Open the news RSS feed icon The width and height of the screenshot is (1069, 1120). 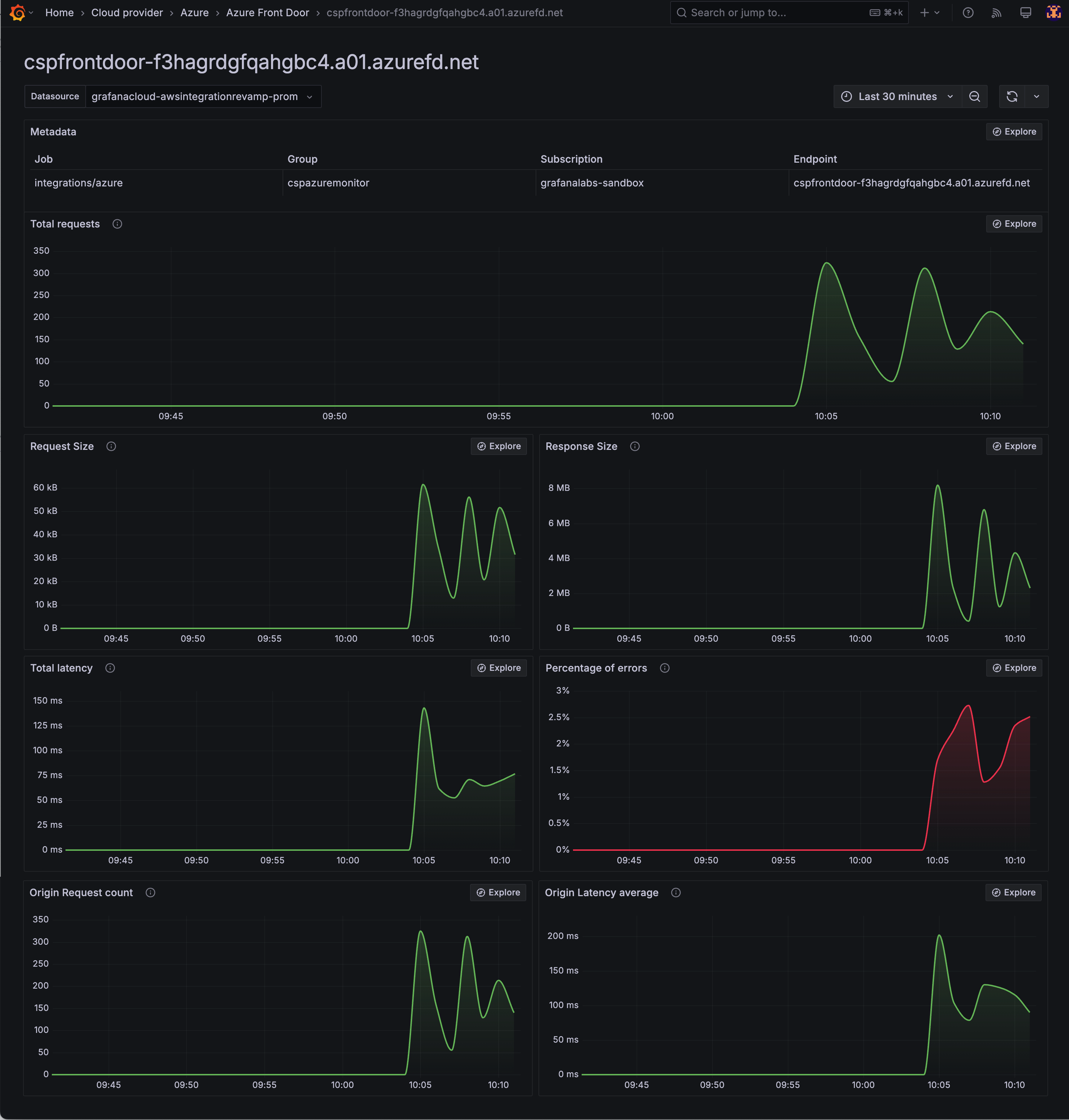point(996,13)
